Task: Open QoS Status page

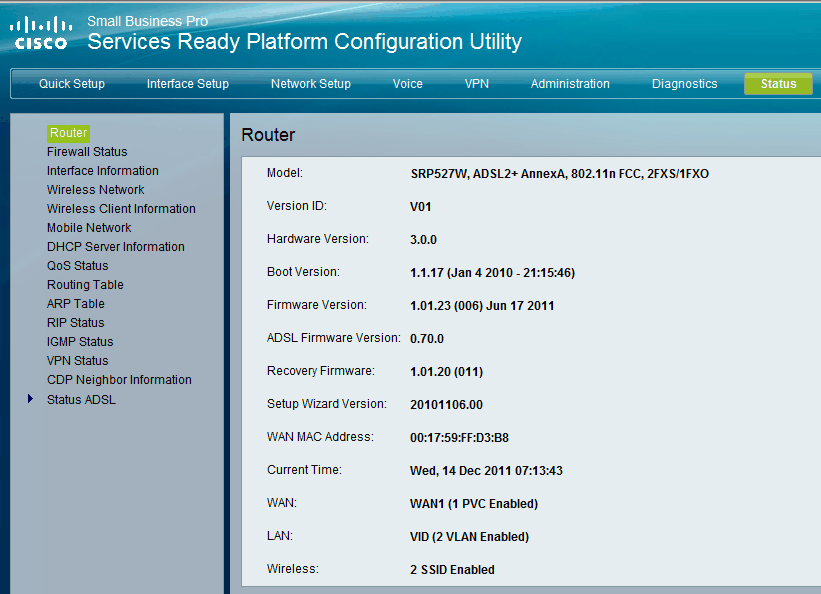Action: [x=77, y=266]
